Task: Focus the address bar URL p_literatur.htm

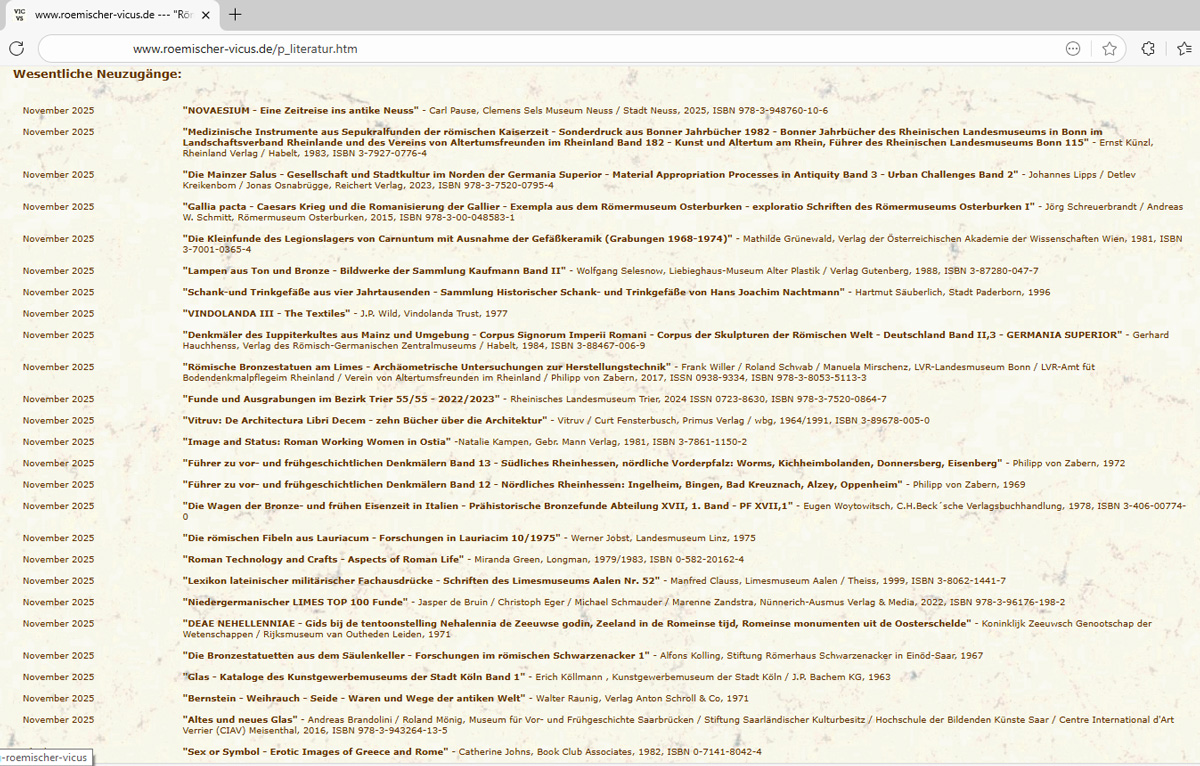Action: tap(245, 48)
